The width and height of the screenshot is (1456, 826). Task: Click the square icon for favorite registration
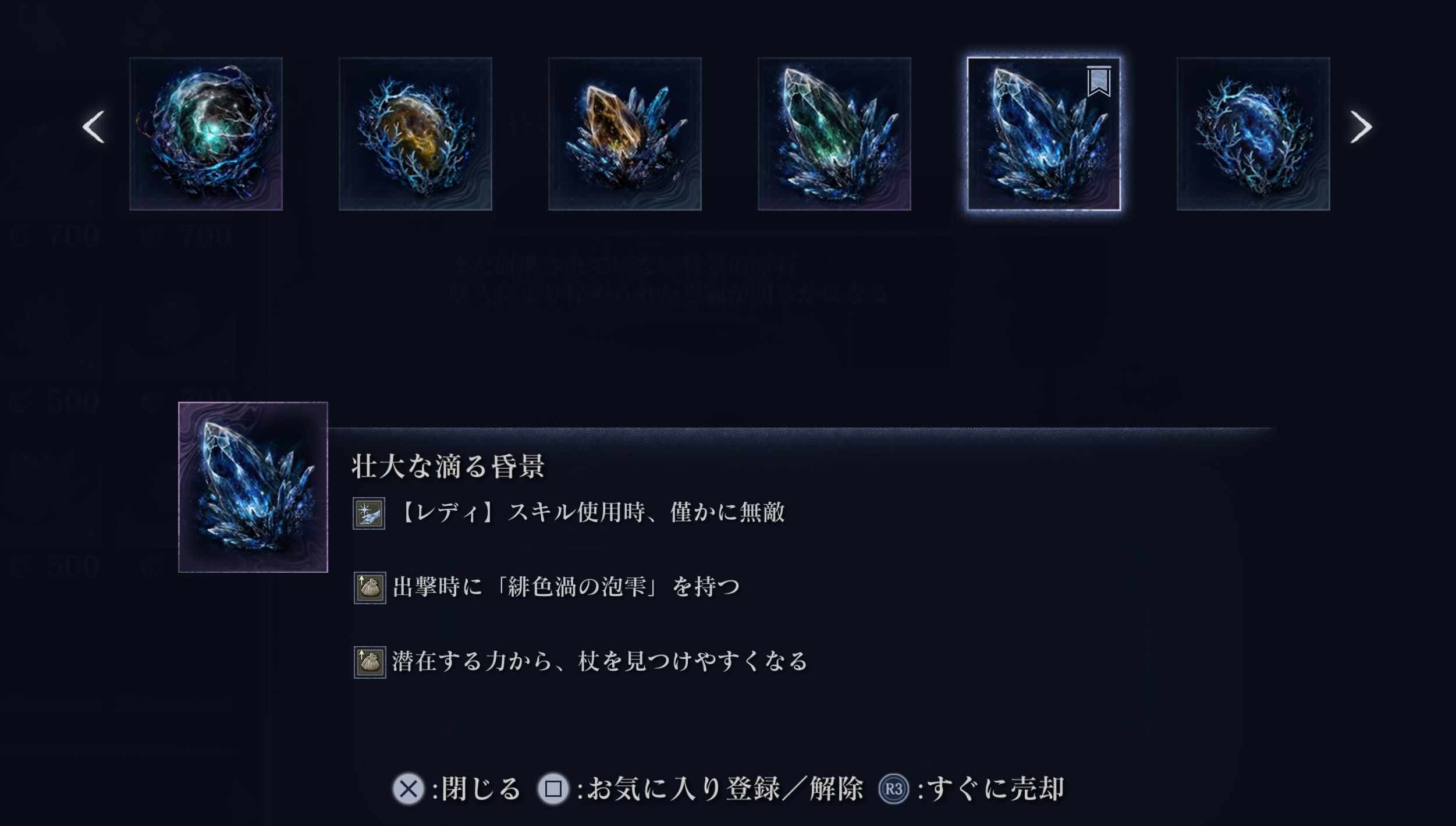[x=553, y=789]
